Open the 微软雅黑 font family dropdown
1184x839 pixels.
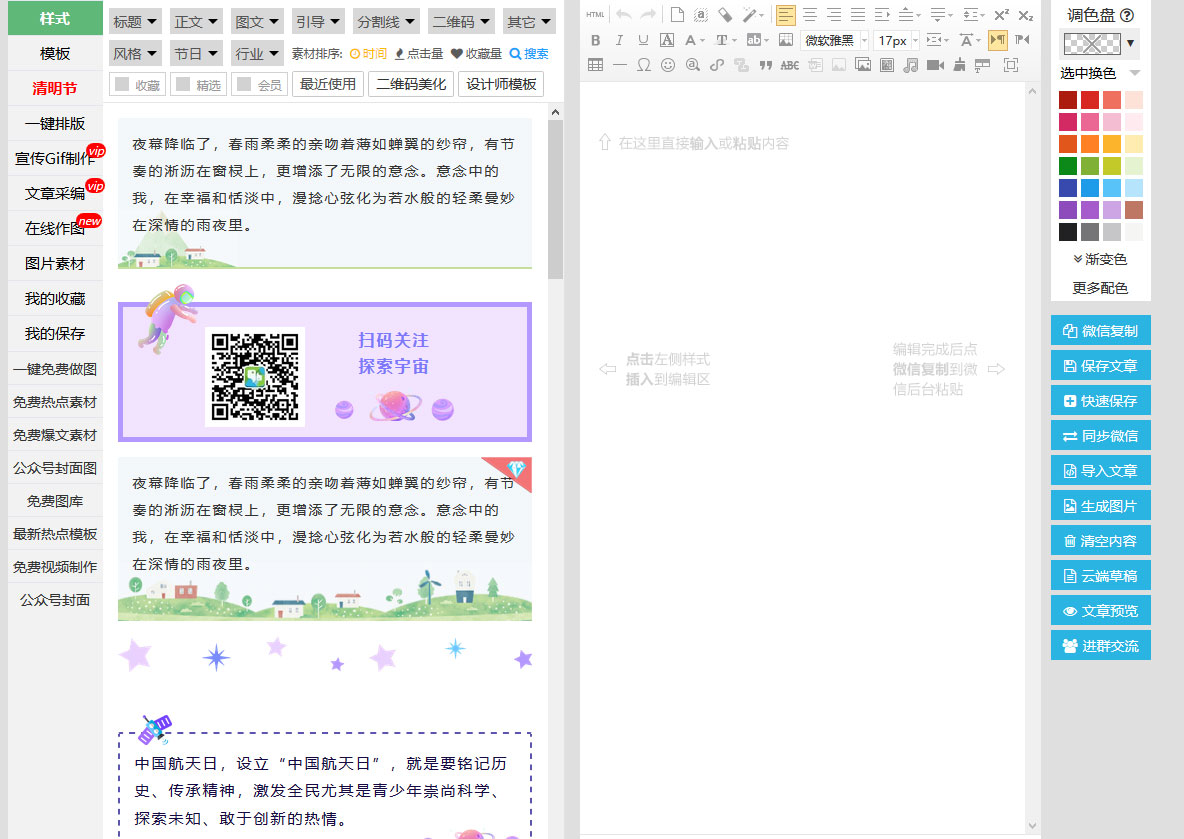coord(835,40)
